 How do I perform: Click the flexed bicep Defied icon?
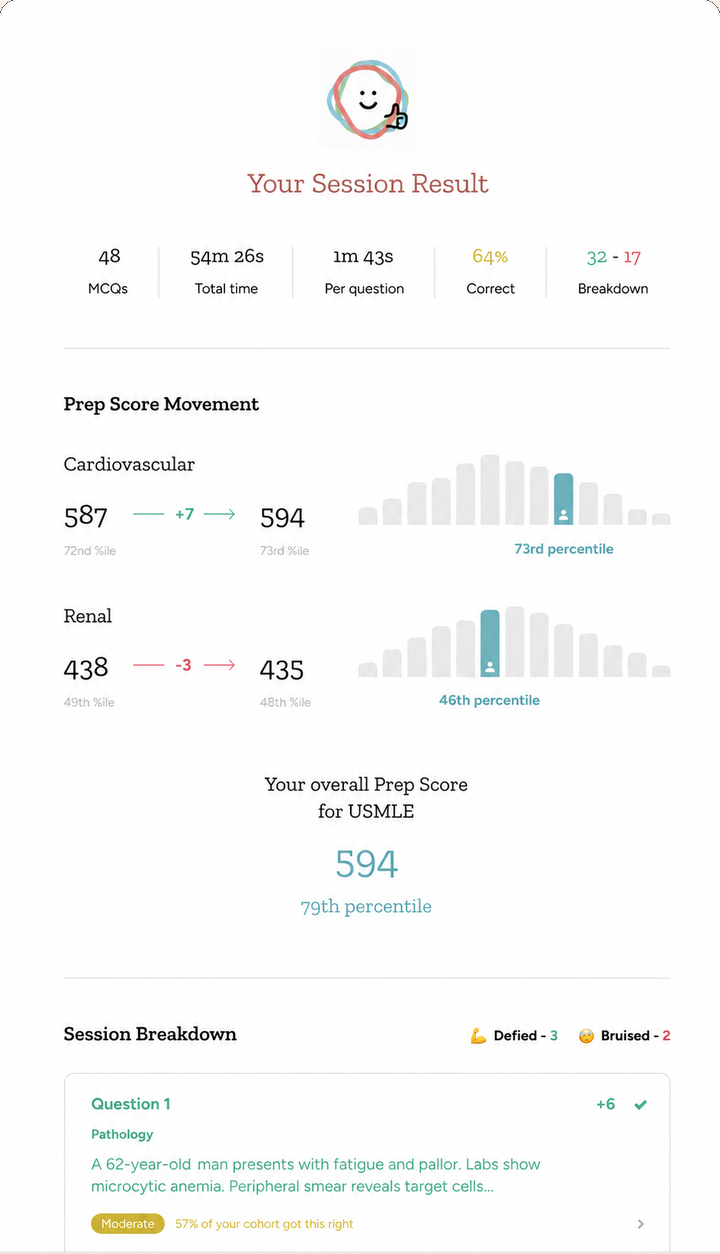click(x=478, y=1036)
